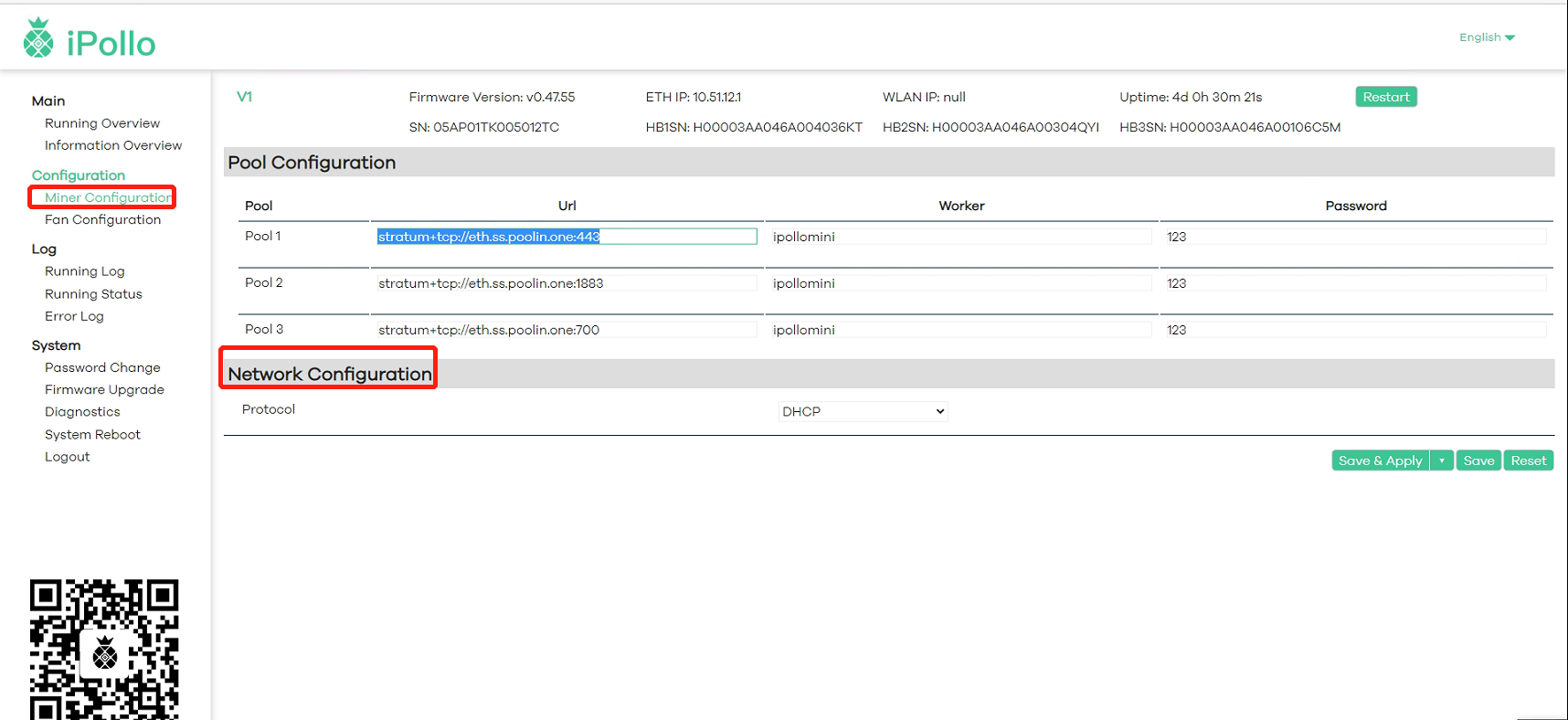Open Running Overview in the sidebar

point(102,123)
